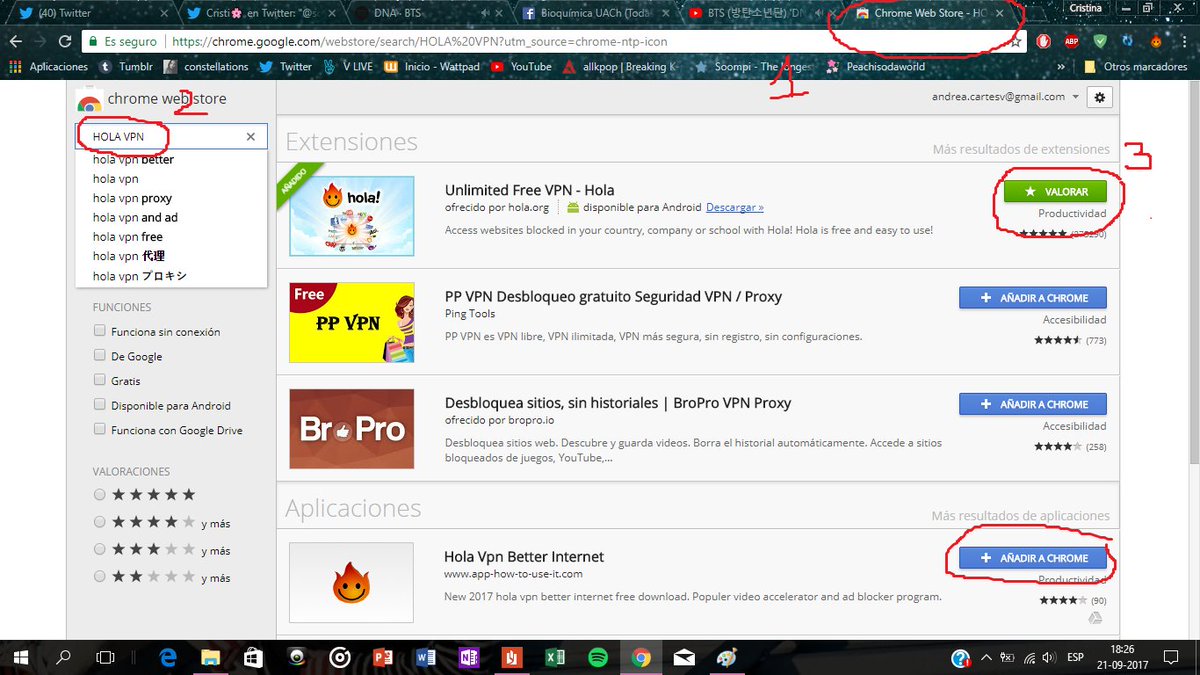Image resolution: width=1200 pixels, height=675 pixels.
Task: Open the Adblock Plus (ABP) extension
Action: click(1071, 42)
